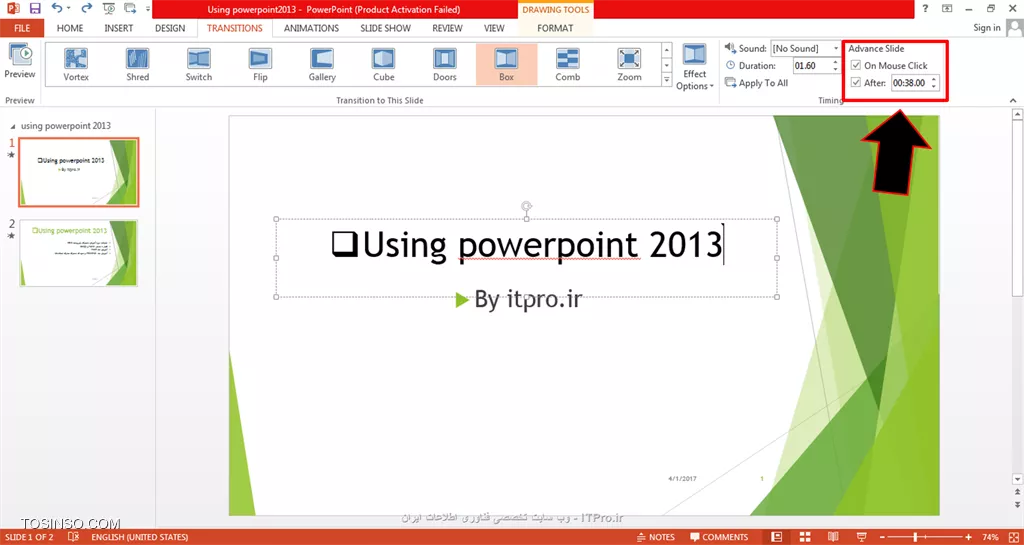The height and width of the screenshot is (545, 1024).
Task: Open Ribbon Display Options
Action: (x=947, y=8)
